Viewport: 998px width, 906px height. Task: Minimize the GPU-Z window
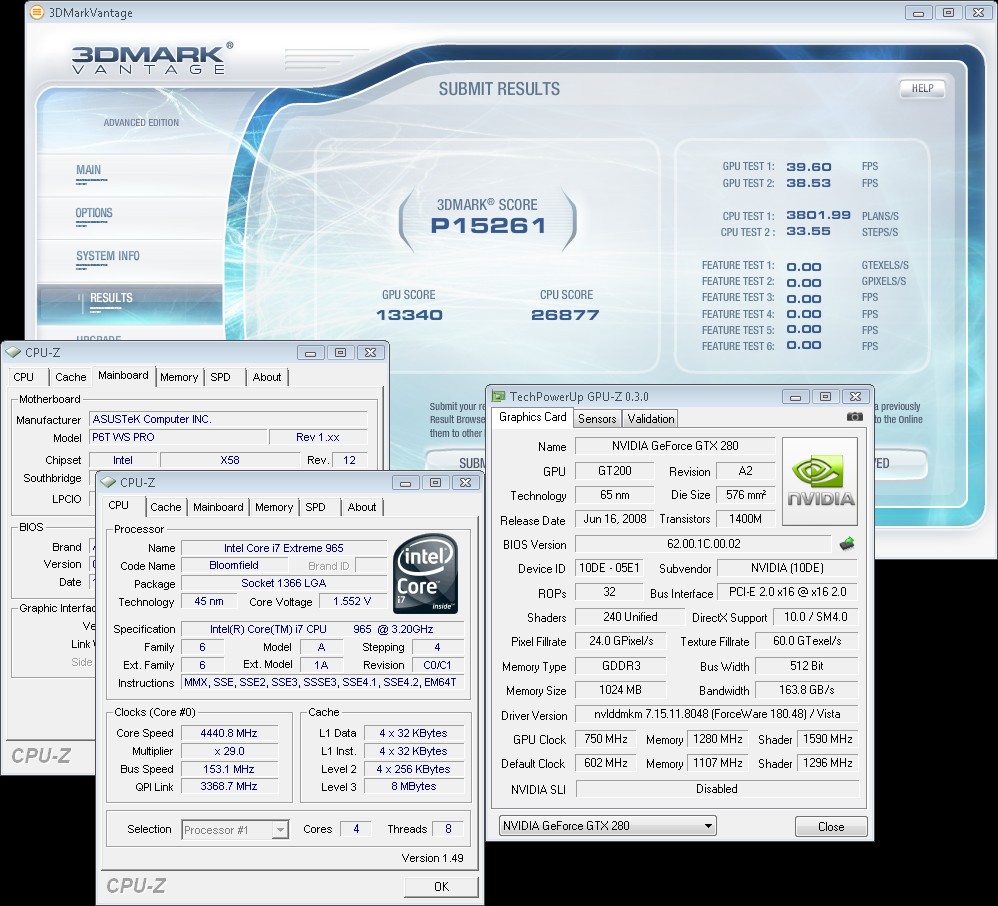pos(795,397)
